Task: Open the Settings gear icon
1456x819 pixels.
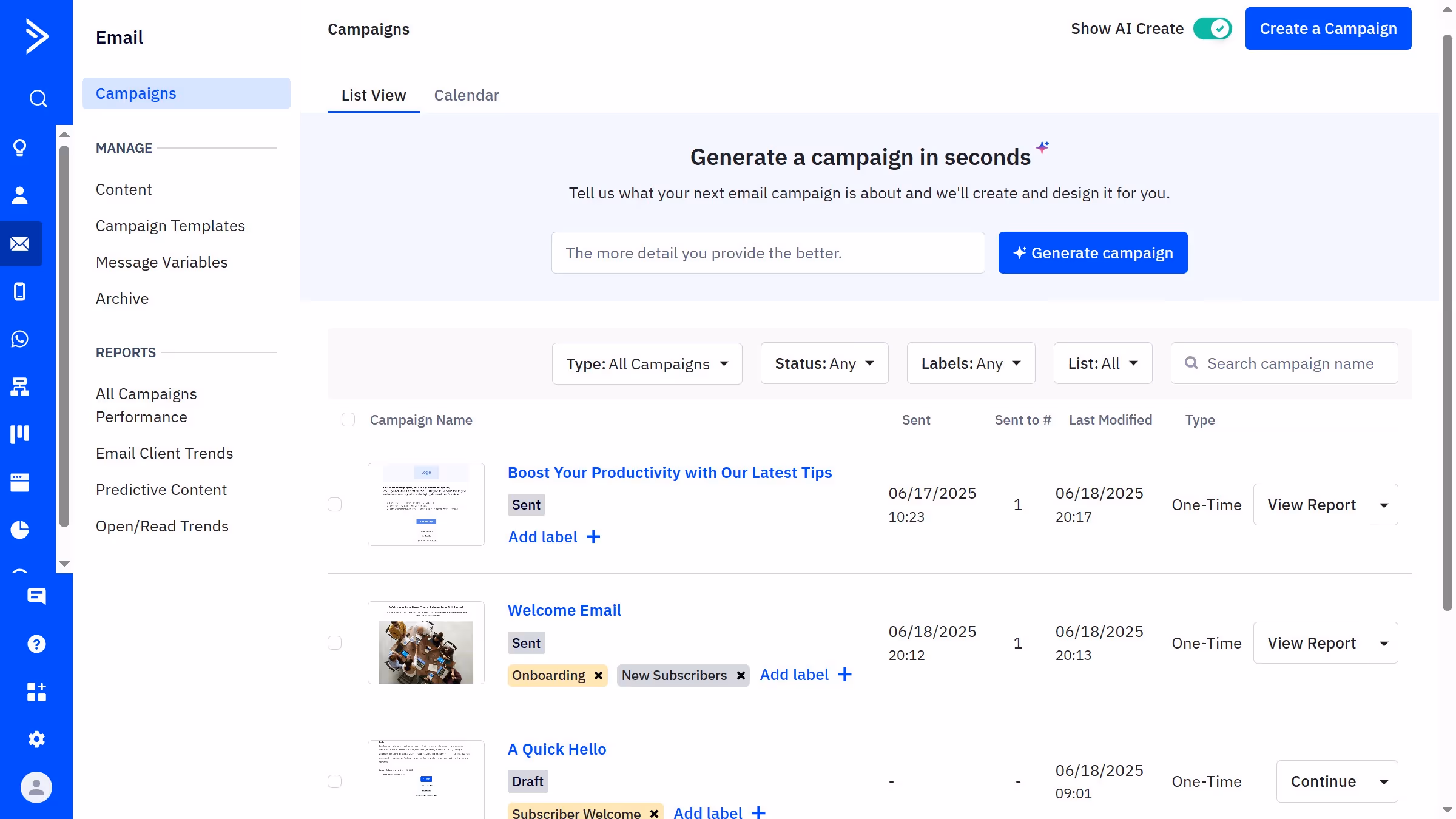Action: (36, 739)
